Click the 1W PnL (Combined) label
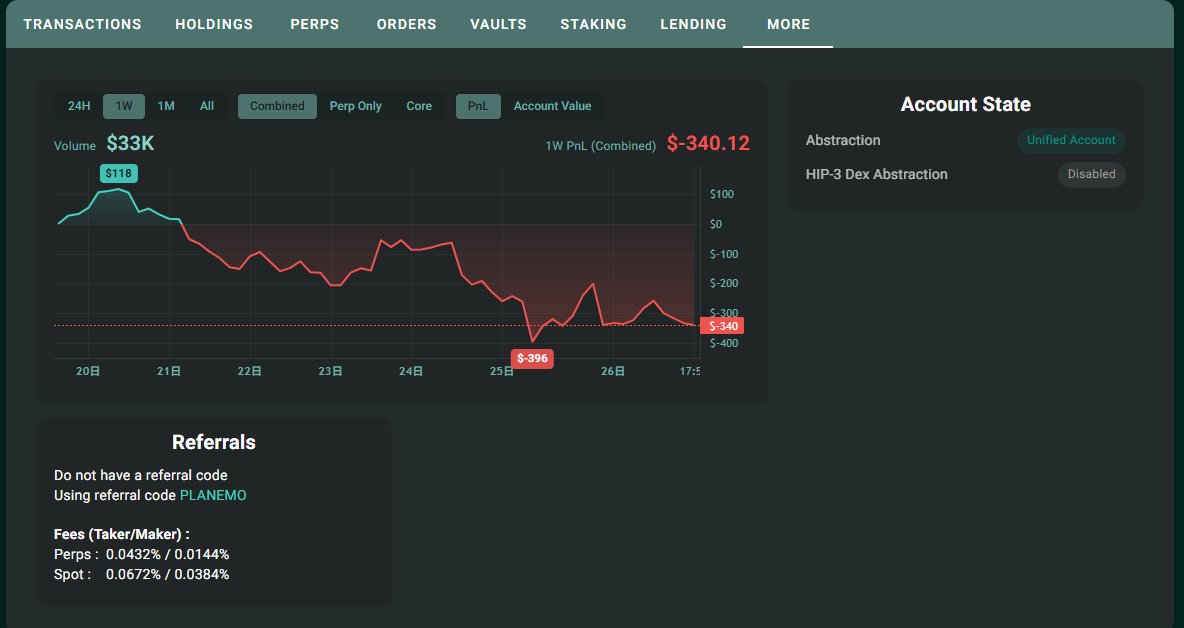The image size is (1184, 628). tap(600, 146)
